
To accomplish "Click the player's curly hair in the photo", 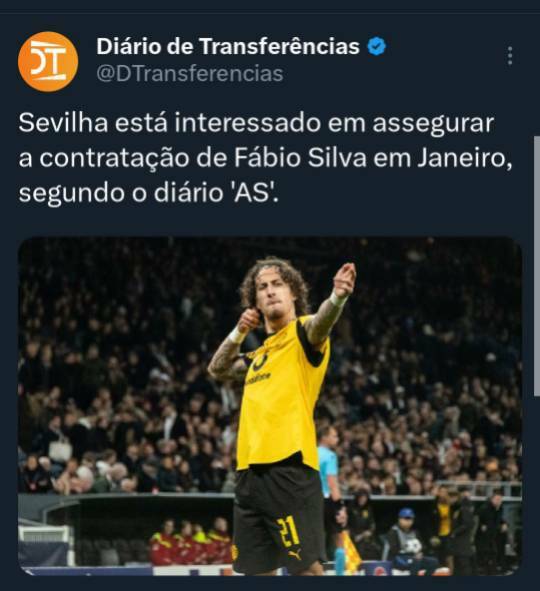I will coord(275,279).
